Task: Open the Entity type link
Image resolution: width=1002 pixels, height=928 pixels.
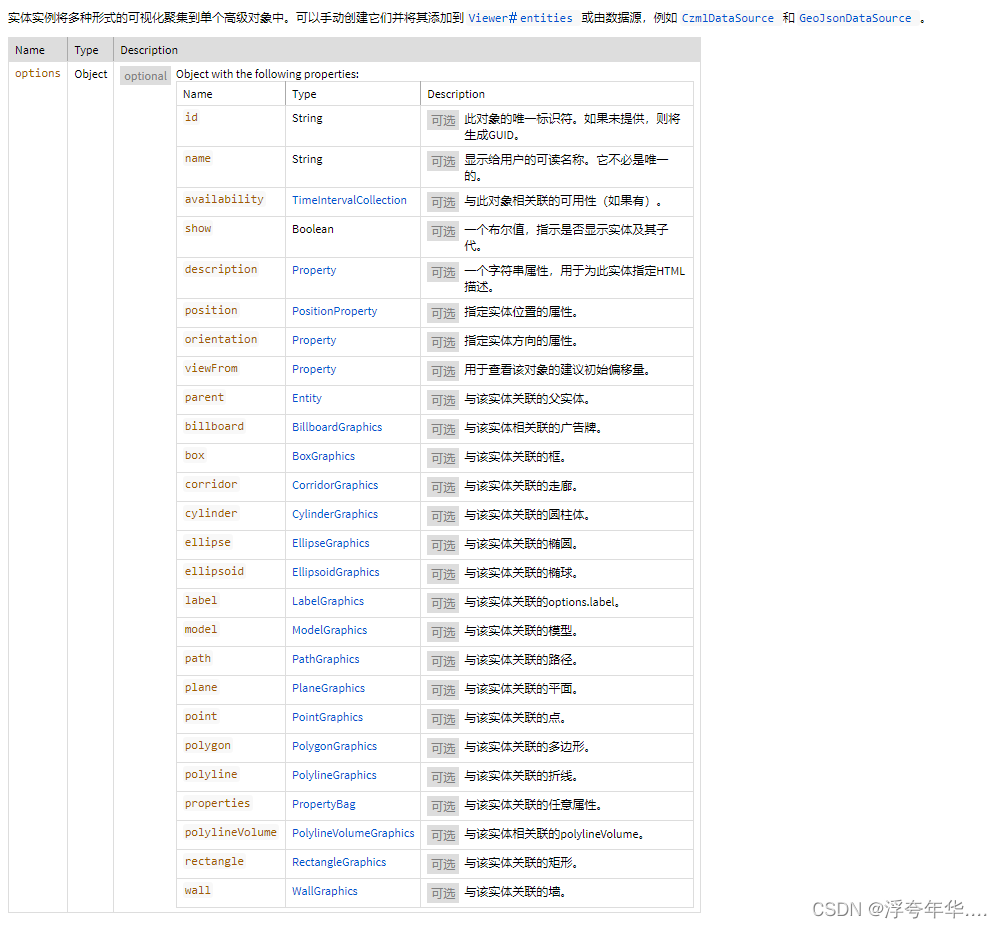Action: (307, 398)
